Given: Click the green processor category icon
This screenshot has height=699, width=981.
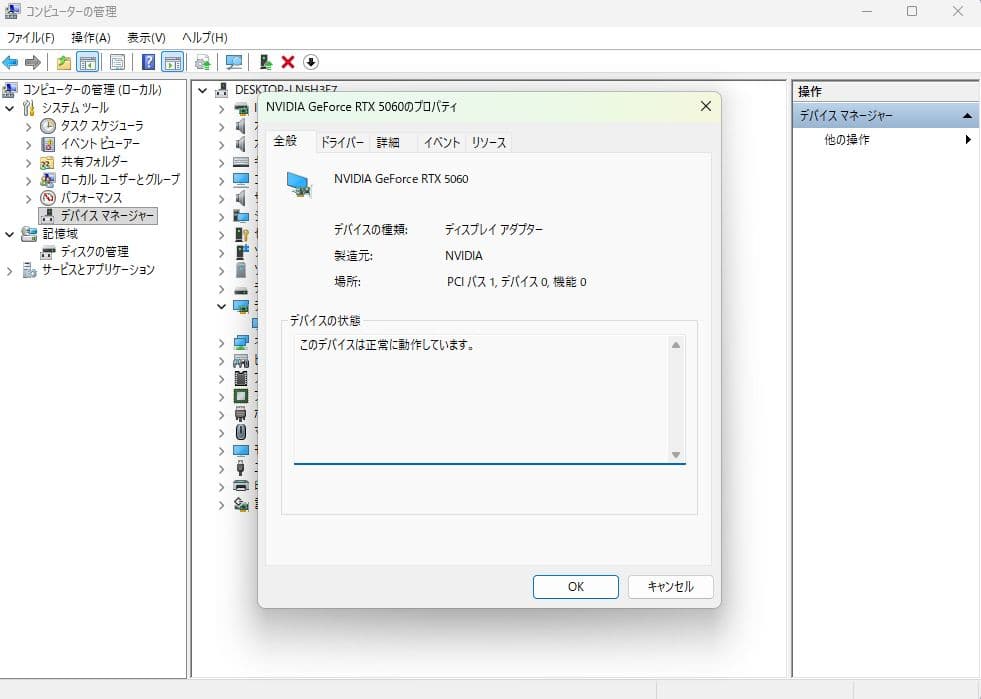Looking at the screenshot, I should [x=241, y=396].
